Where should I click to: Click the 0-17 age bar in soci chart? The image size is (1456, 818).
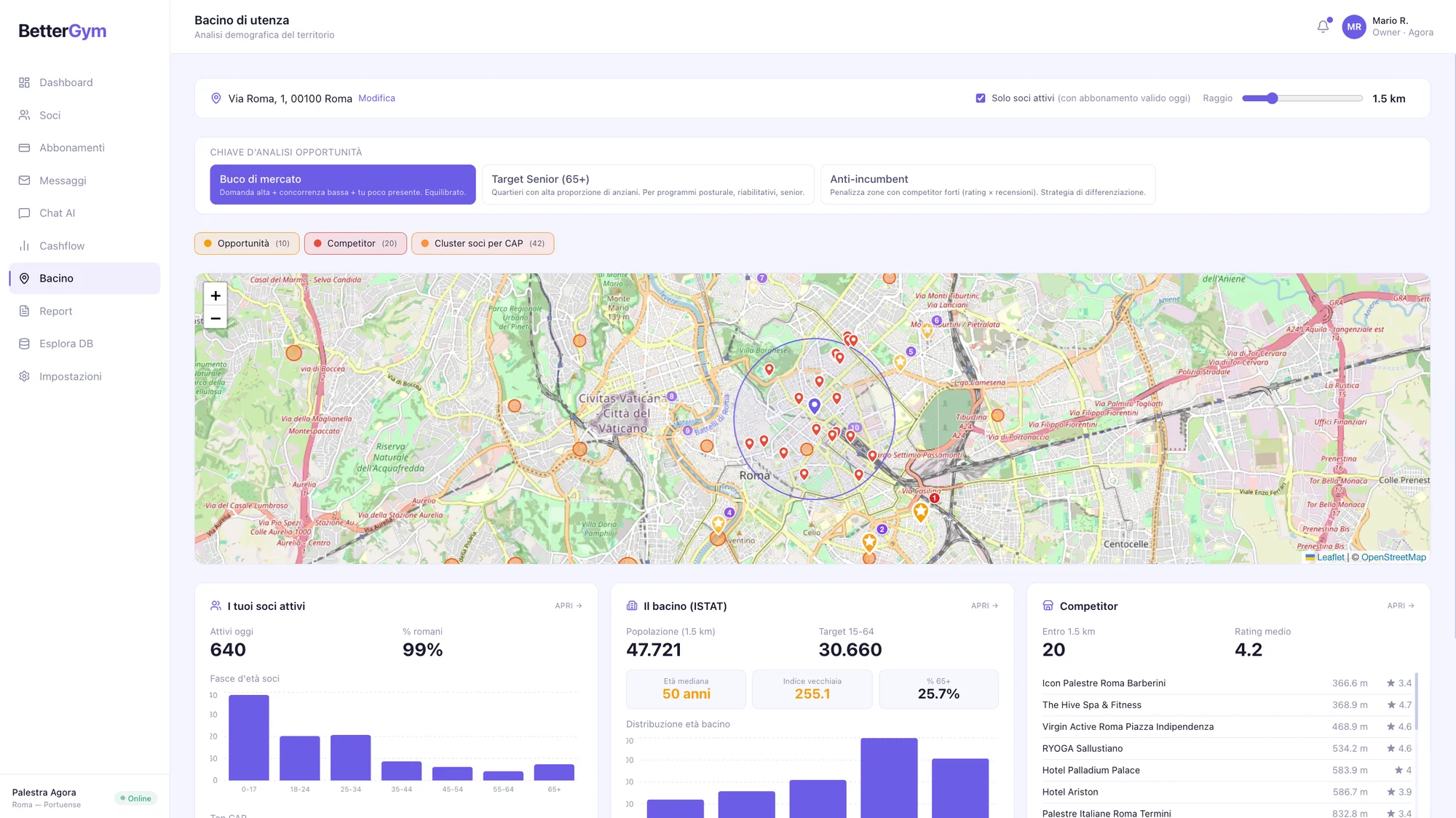[x=249, y=737]
